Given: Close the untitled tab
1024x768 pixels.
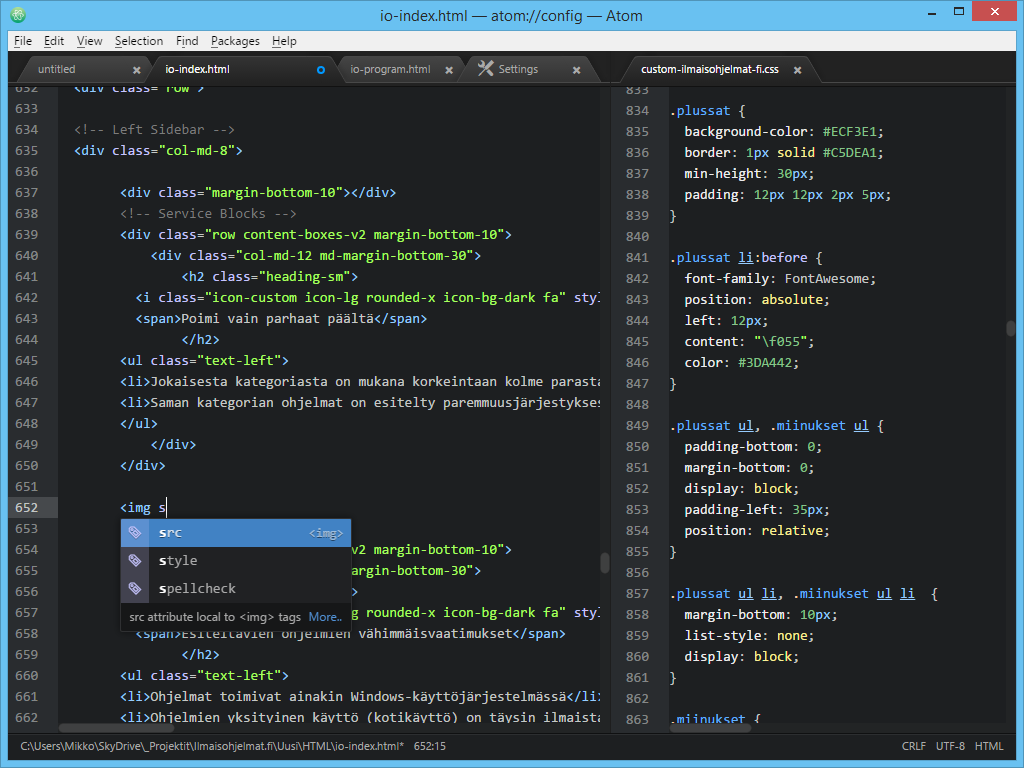Looking at the screenshot, I should (136, 70).
